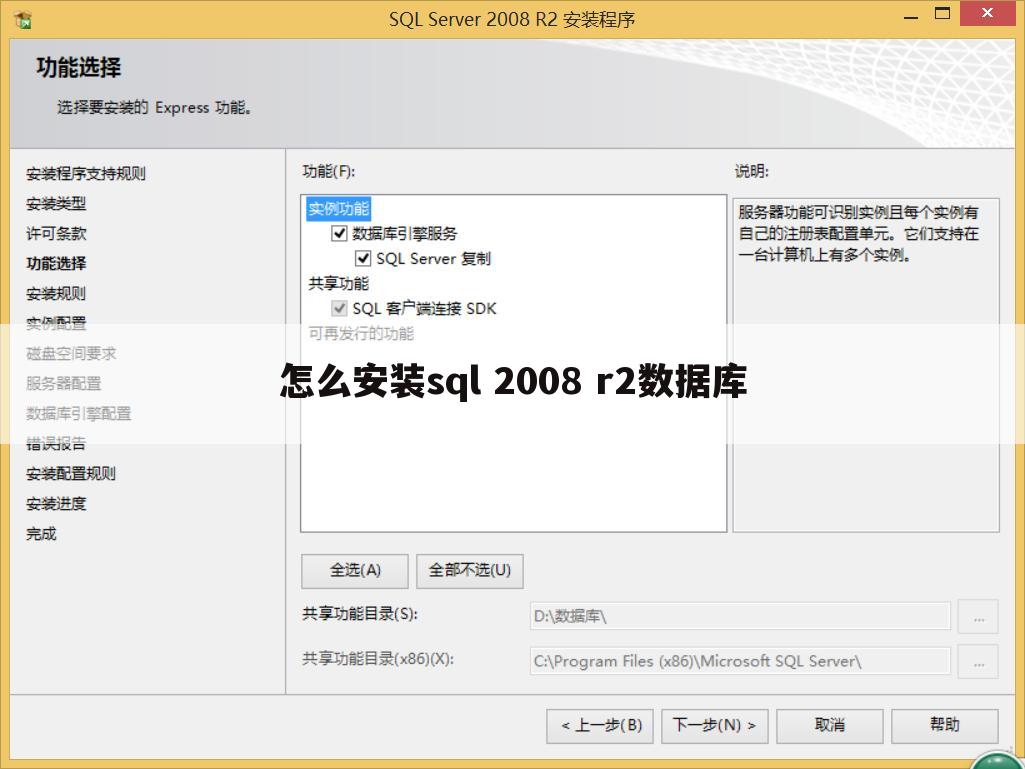The height and width of the screenshot is (769, 1025).
Task: Click the 帮助 button for help
Action: (945, 726)
